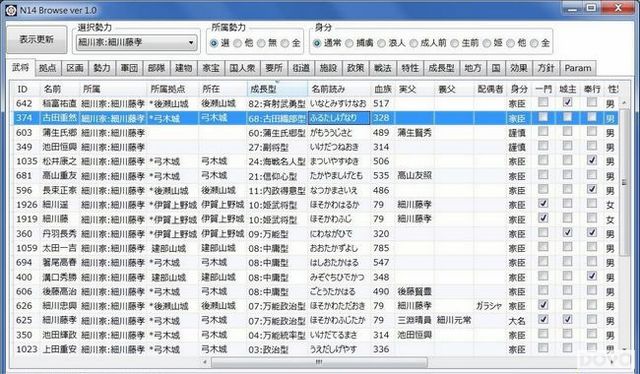The image size is (640, 374).
Task: Open the 家宝 tab
Action: pyautogui.click(x=211, y=68)
